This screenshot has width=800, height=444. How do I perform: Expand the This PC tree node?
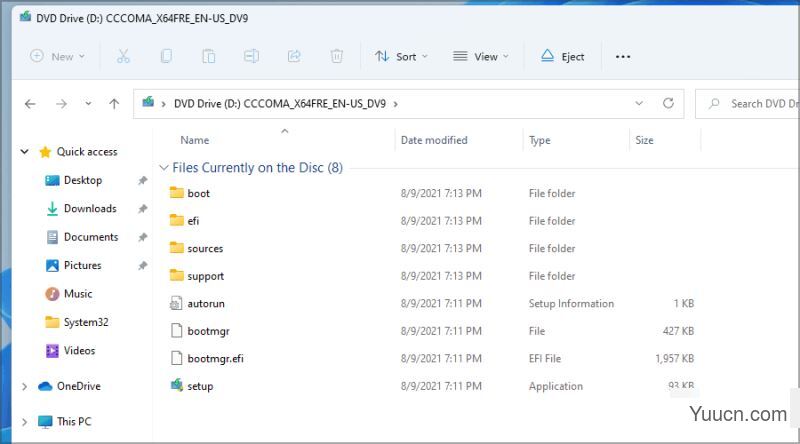coord(24,422)
